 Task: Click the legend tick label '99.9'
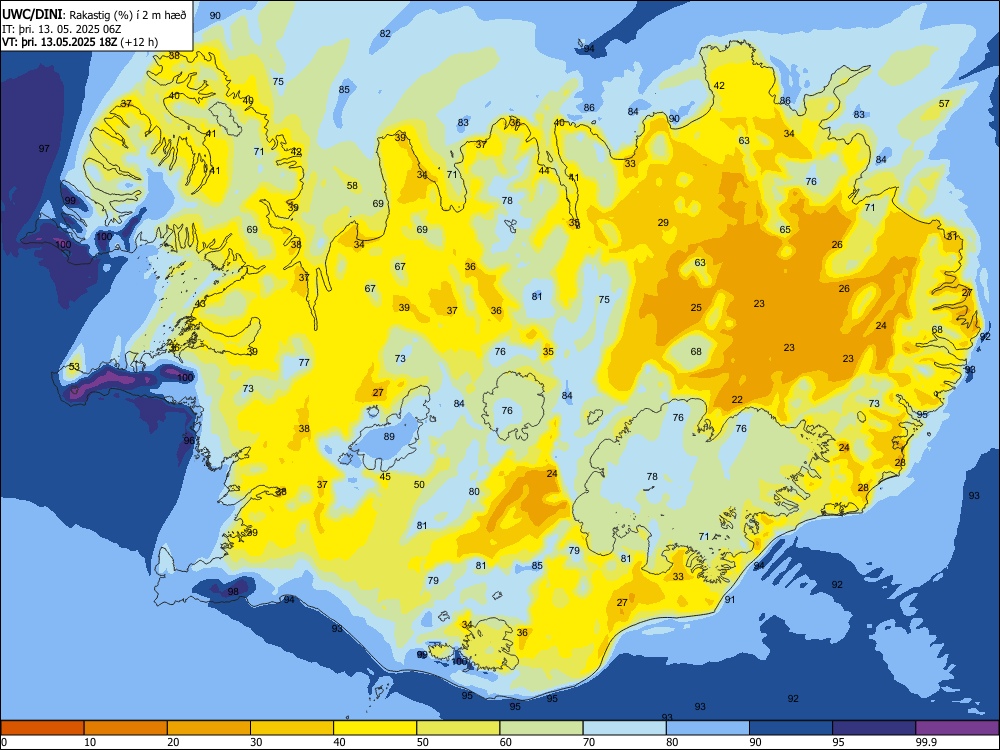tap(925, 742)
